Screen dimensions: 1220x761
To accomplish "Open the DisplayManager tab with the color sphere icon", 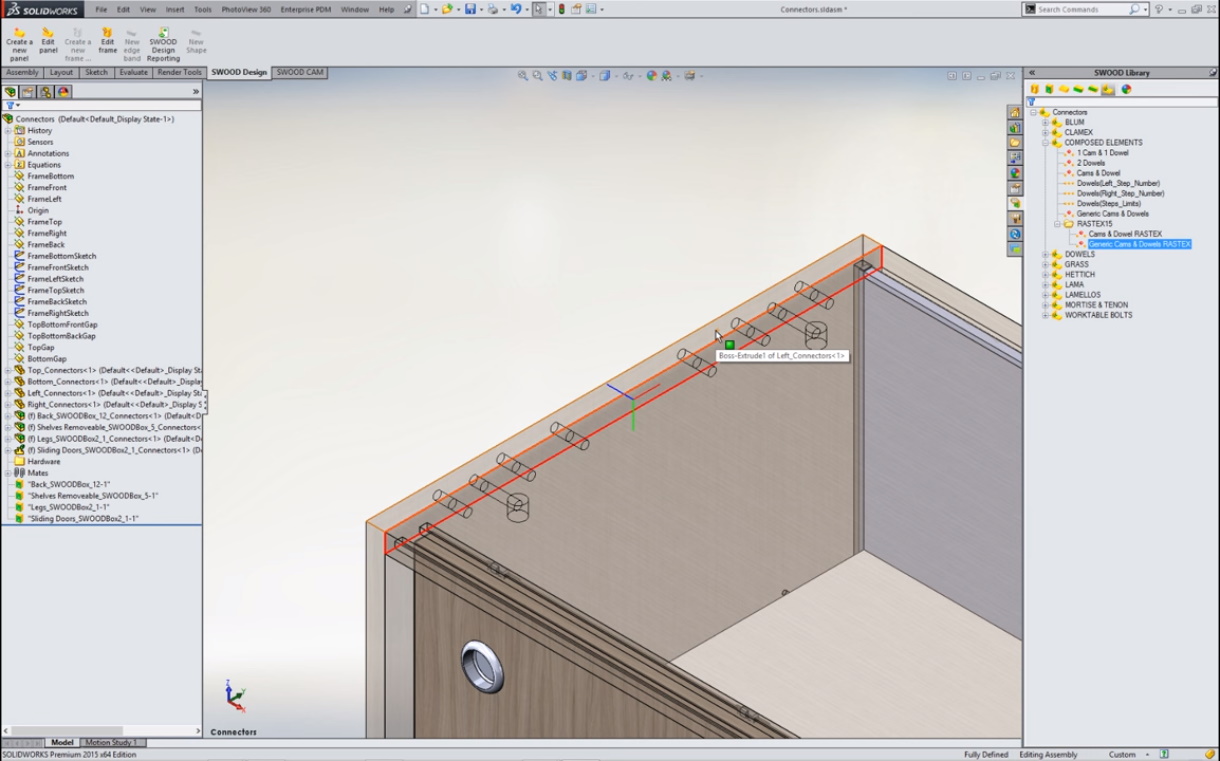I will [x=63, y=92].
